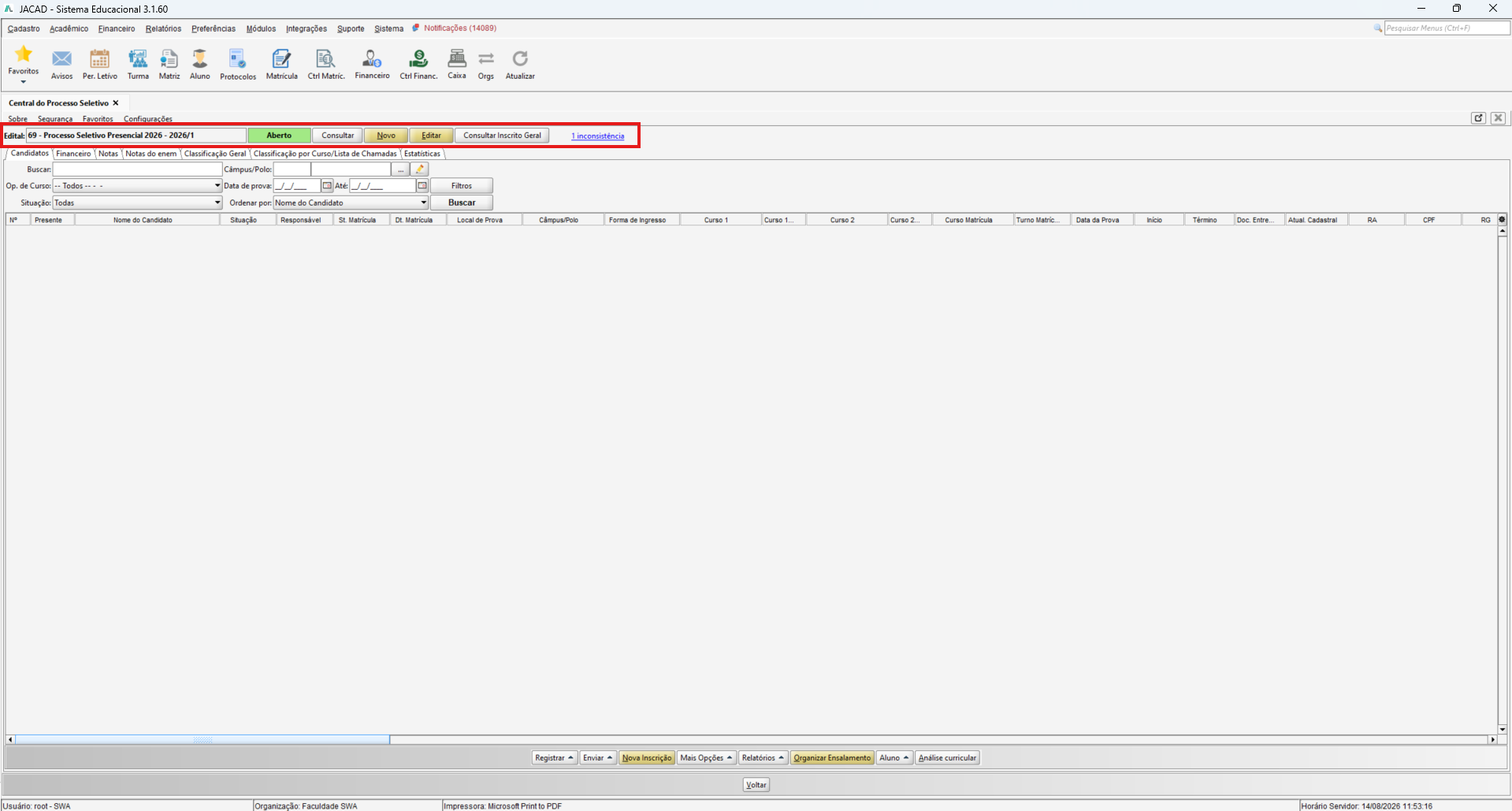Open the calendar picker for Data de prova
This screenshot has width=1512, height=811.
(x=328, y=186)
